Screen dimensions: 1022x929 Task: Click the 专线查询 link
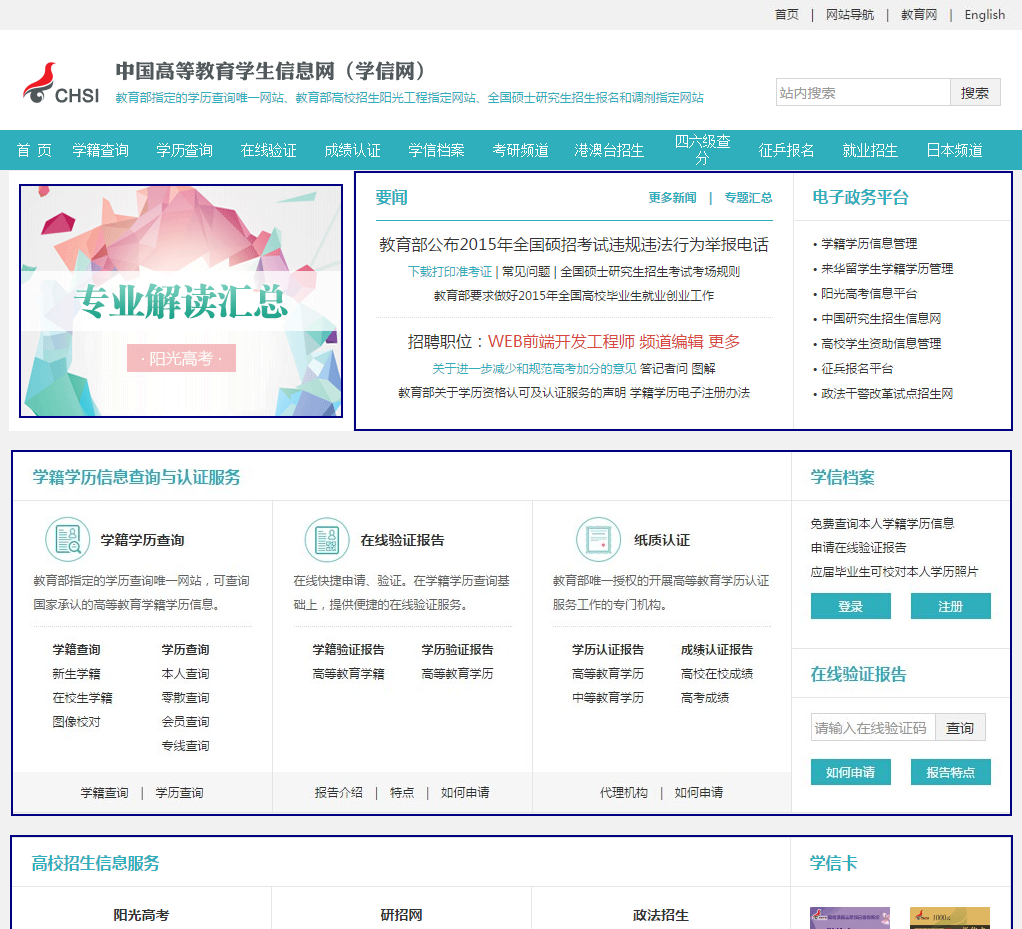click(x=186, y=746)
